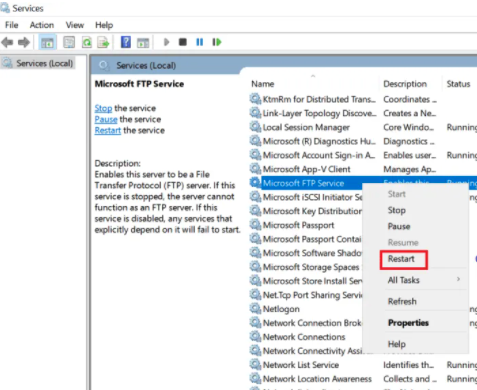Click the Export List toolbar icon
This screenshot has height=390, width=477.
coord(103,42)
